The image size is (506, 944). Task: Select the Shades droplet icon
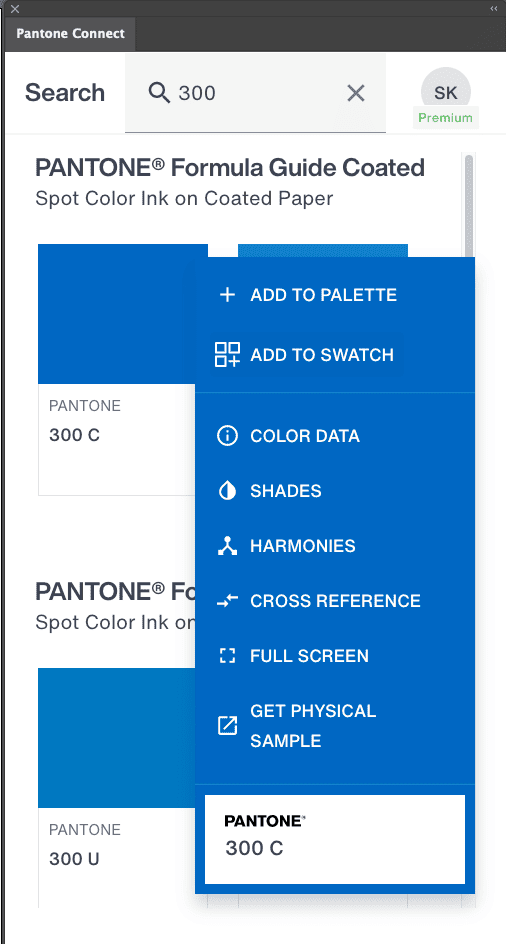point(227,491)
